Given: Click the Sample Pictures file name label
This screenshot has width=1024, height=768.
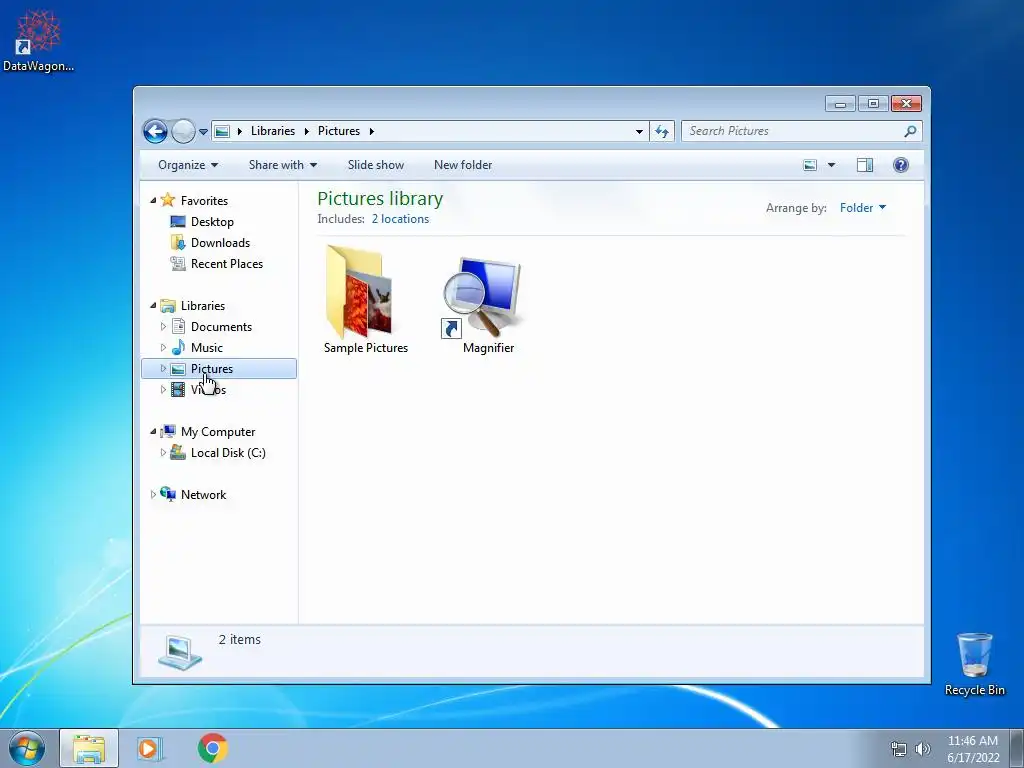Looking at the screenshot, I should [x=366, y=348].
